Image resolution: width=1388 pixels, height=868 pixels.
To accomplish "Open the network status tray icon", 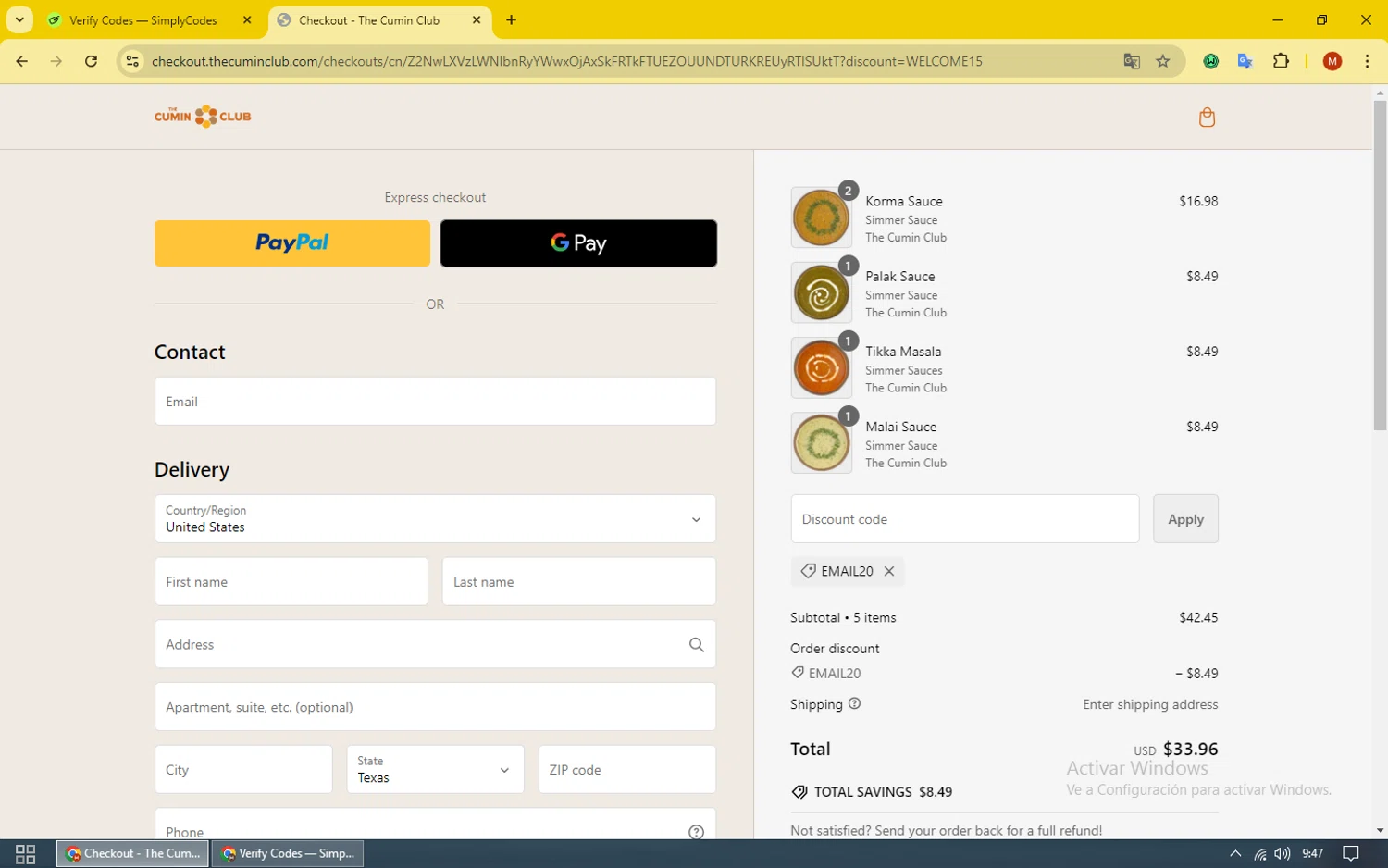I will 1259,853.
